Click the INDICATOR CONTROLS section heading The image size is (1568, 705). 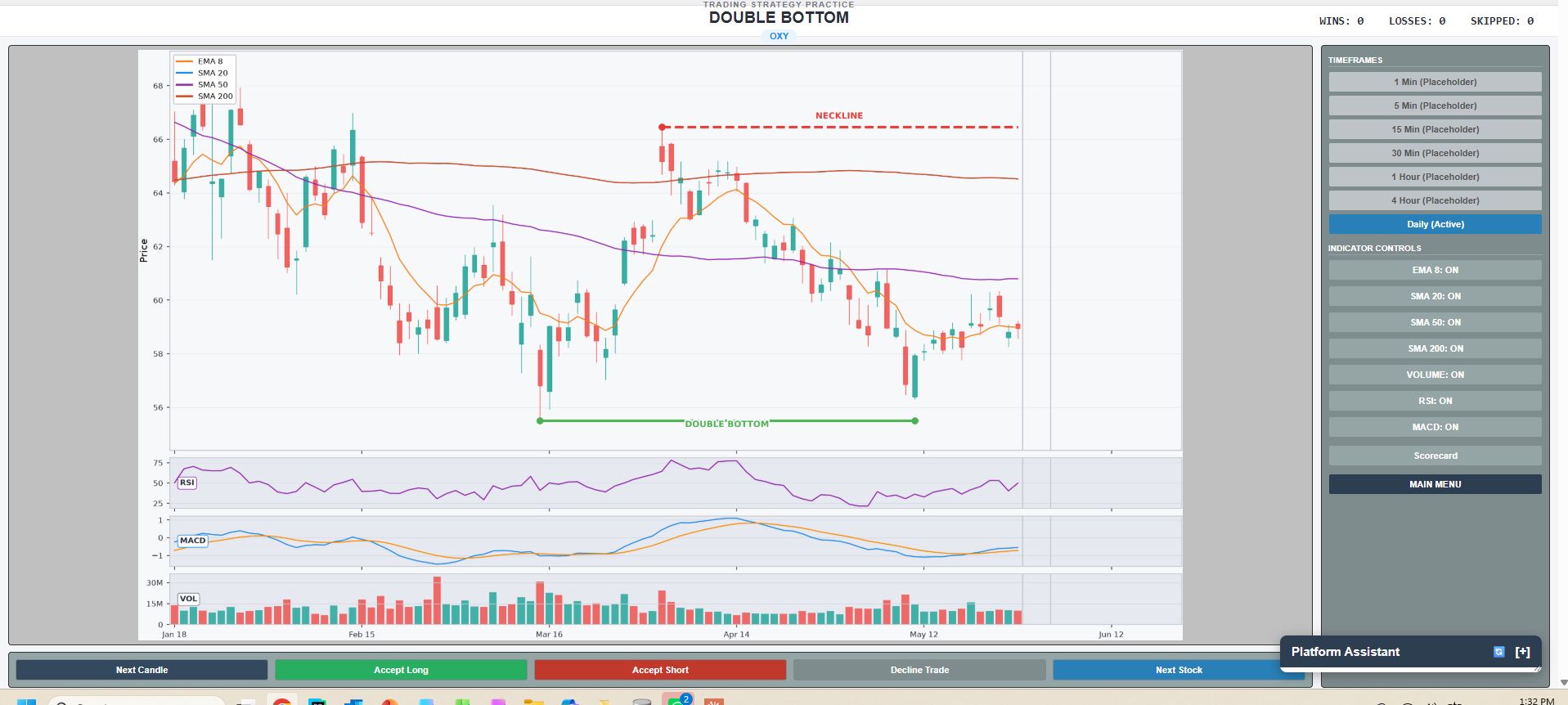pyautogui.click(x=1374, y=249)
